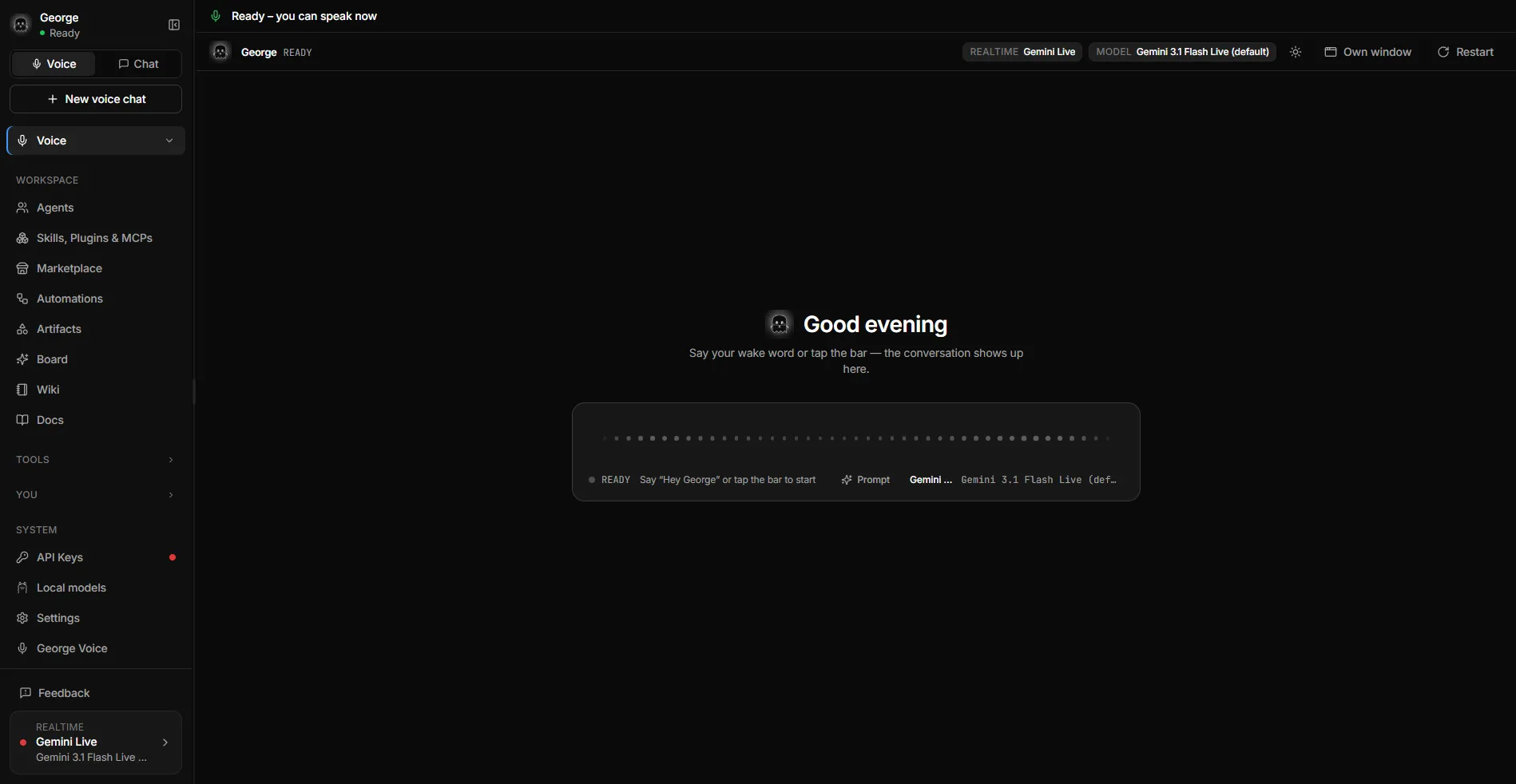Tap the voice waveform bar to start

point(856,438)
